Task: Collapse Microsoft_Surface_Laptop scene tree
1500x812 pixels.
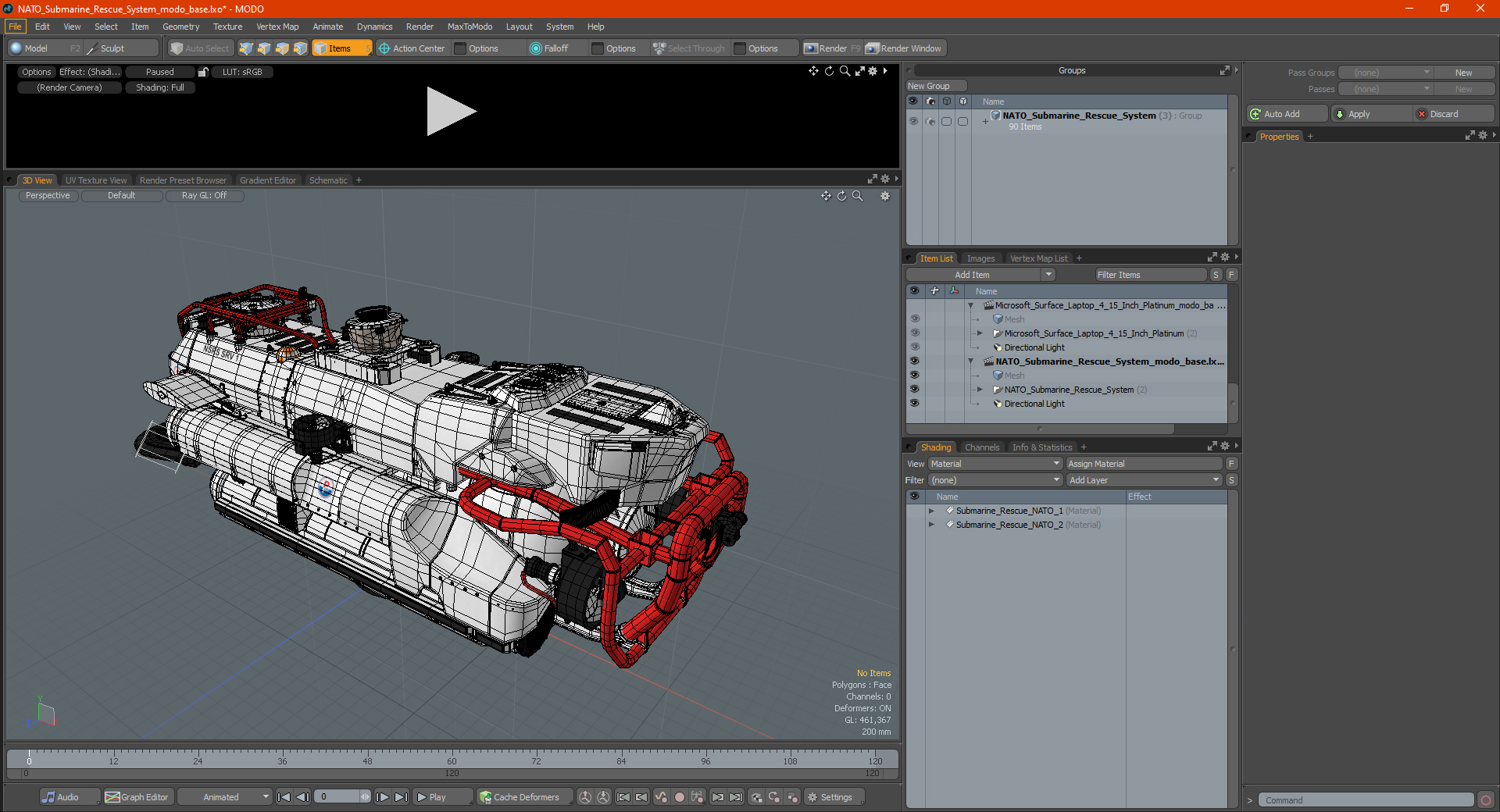Action: (x=971, y=305)
